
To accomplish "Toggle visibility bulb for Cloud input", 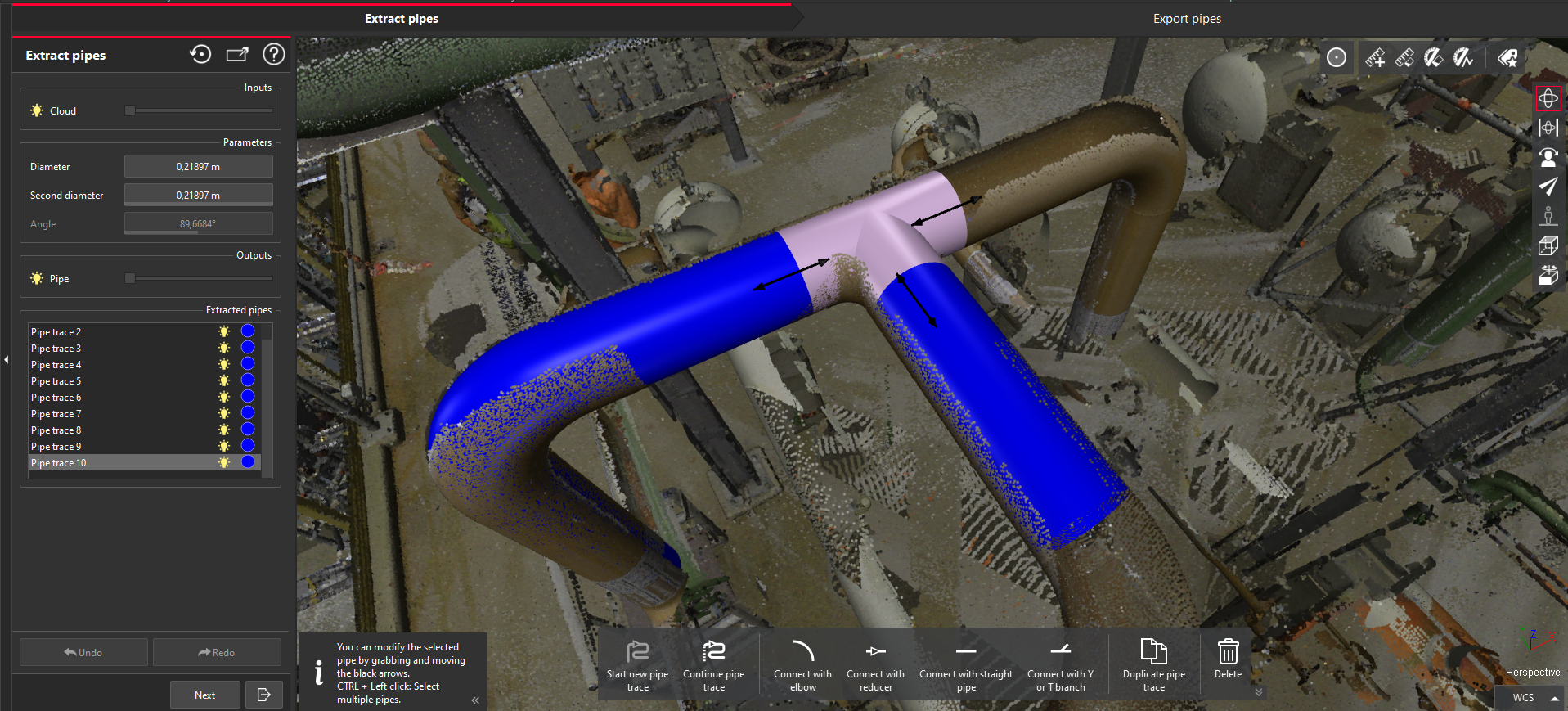I will [37, 111].
